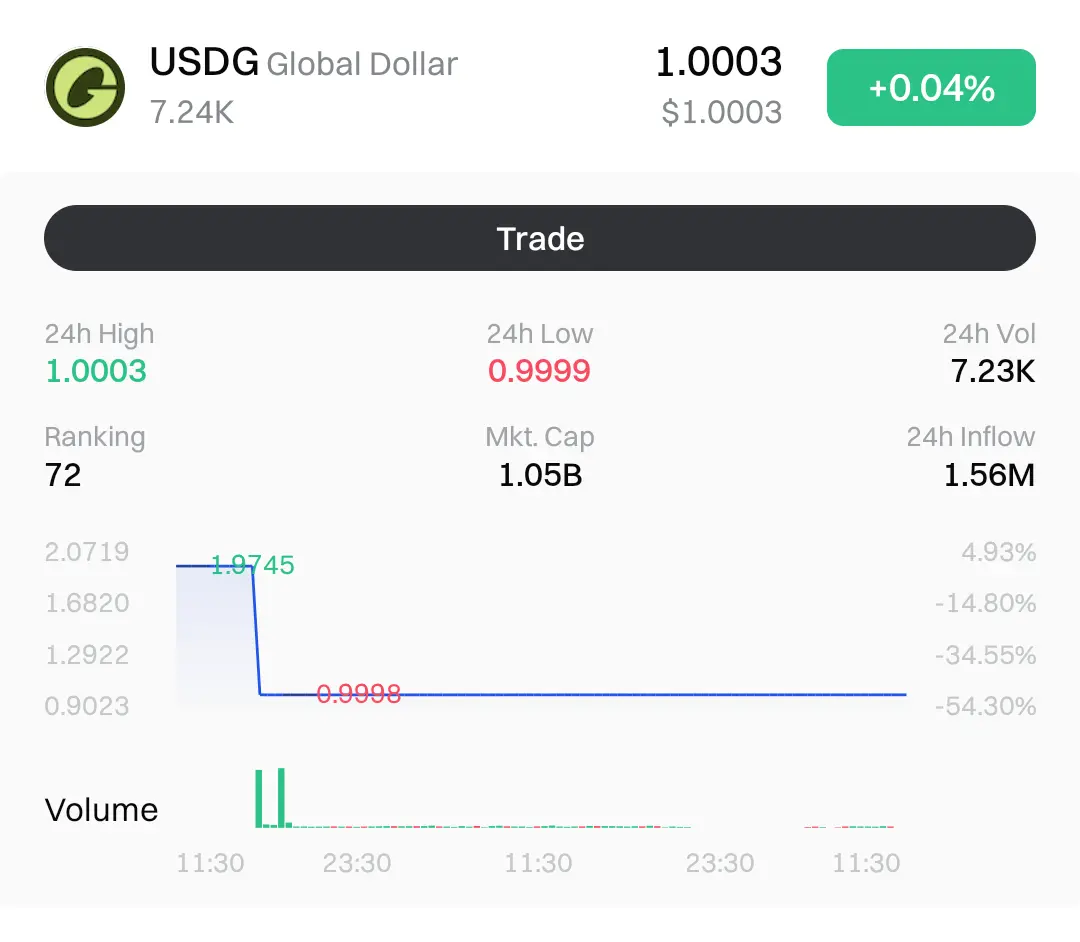The image size is (1080, 942).
Task: Click the green +0.04% change badge
Action: tap(930, 88)
